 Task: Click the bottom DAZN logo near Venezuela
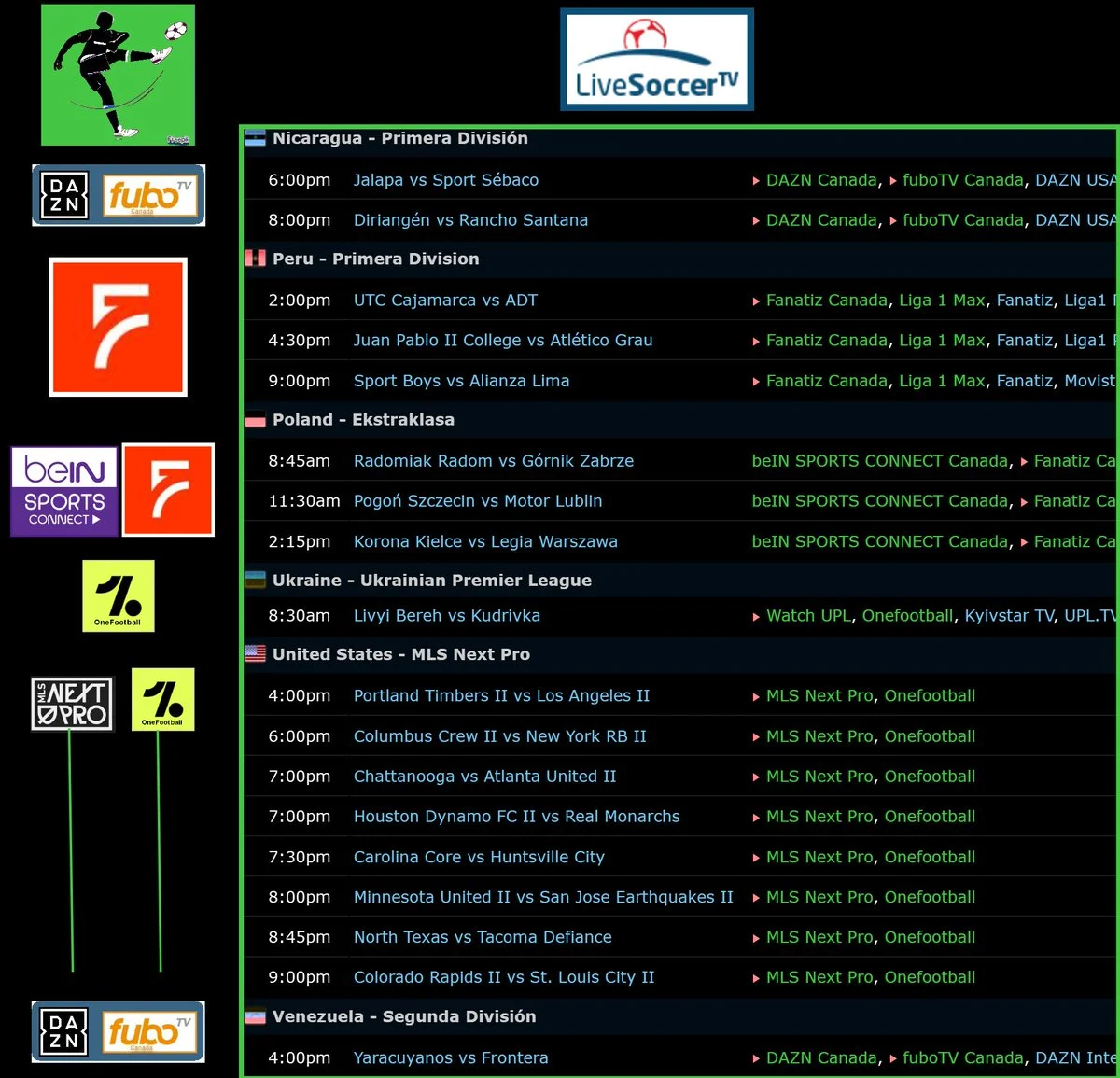[64, 1031]
